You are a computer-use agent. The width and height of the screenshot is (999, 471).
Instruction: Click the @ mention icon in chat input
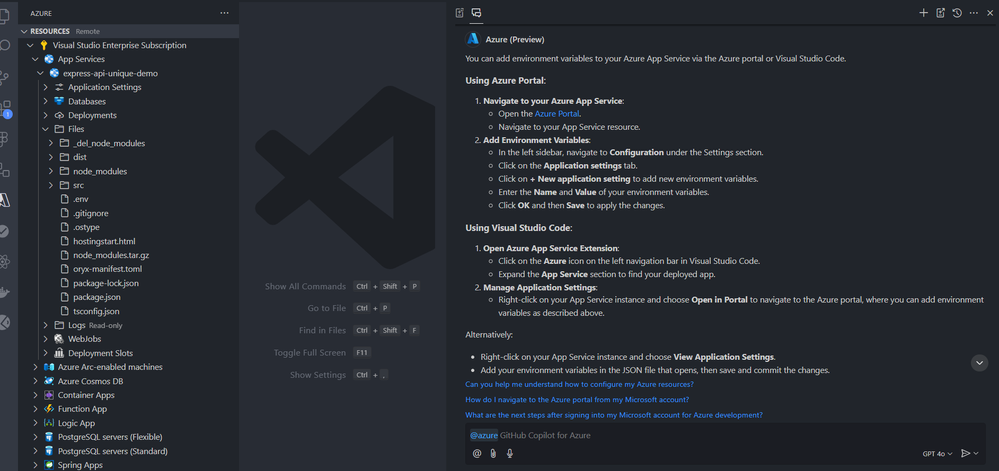point(477,453)
